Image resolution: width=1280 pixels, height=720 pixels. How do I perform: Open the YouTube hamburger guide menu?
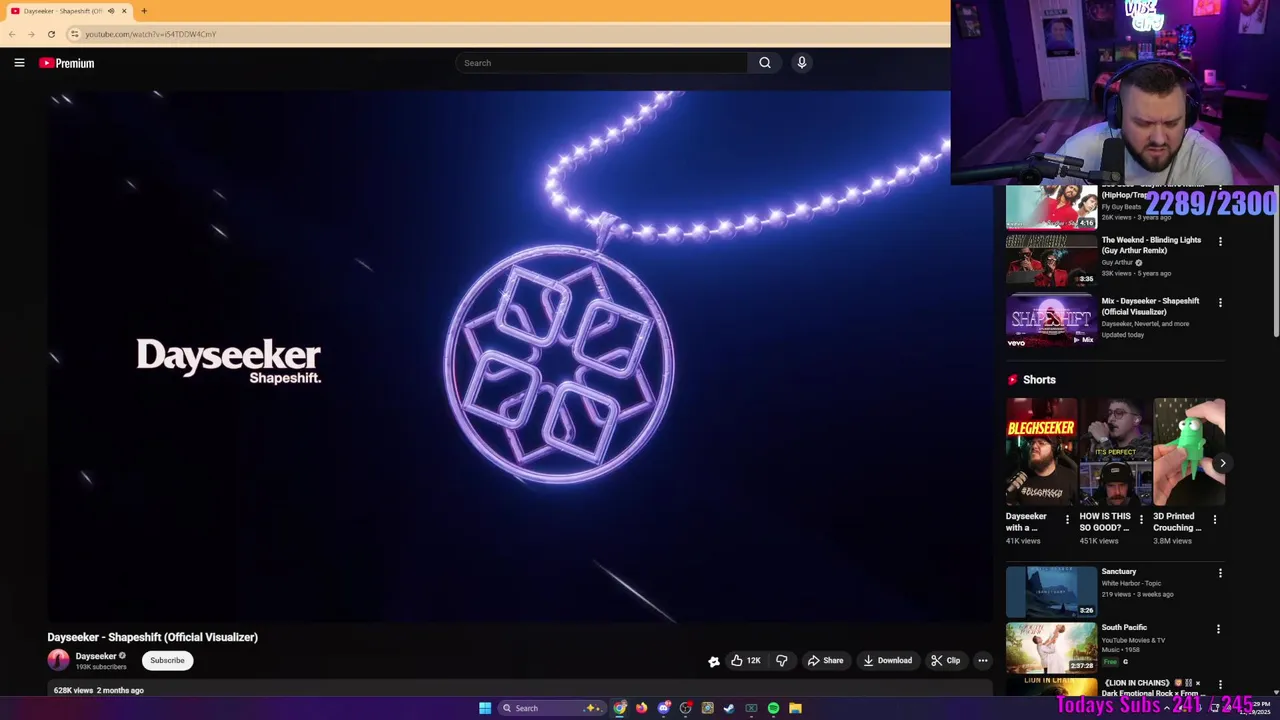(x=19, y=63)
